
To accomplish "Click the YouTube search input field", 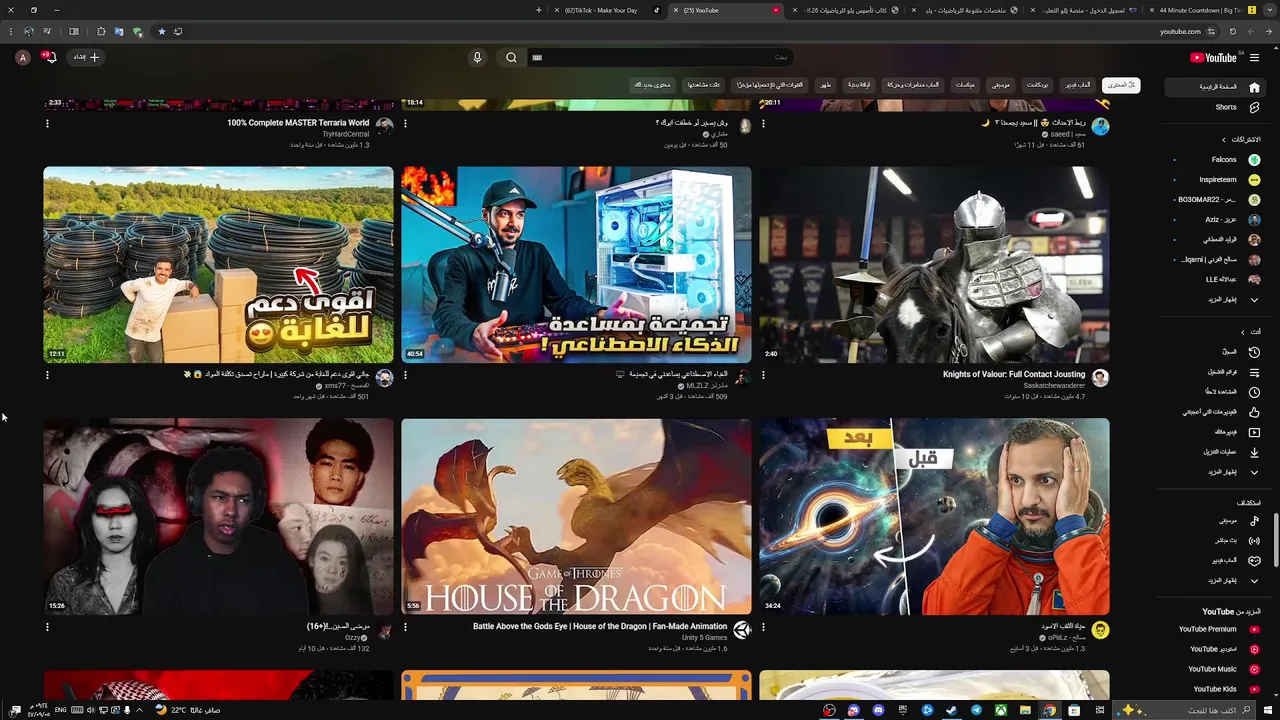I will click(x=660, y=58).
